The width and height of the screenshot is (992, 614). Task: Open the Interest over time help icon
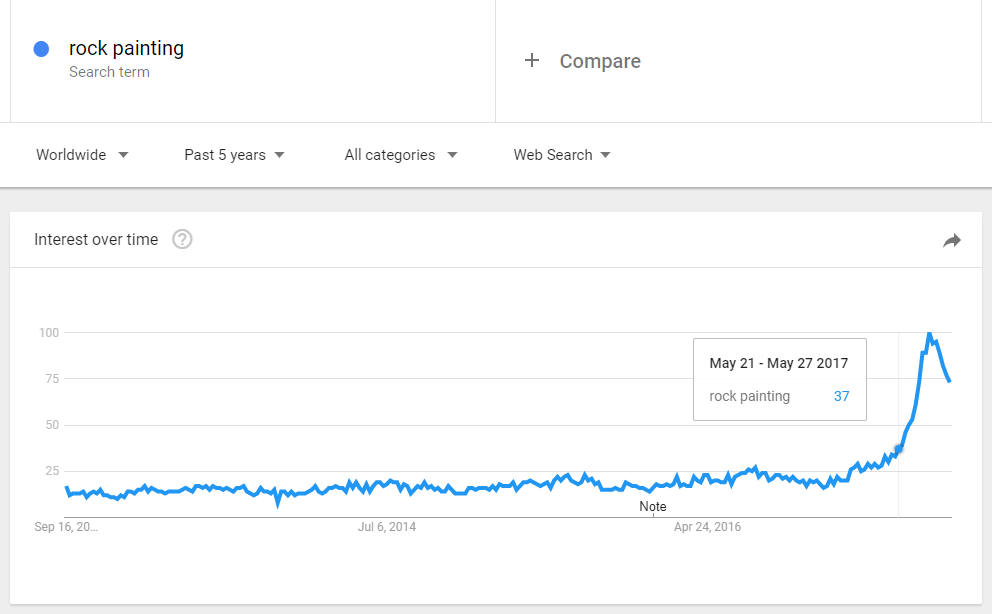click(182, 239)
